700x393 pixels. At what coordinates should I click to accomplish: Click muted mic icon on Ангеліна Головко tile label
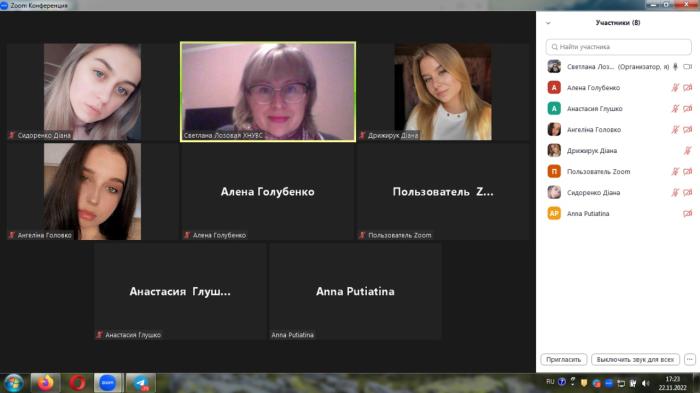(x=12, y=235)
